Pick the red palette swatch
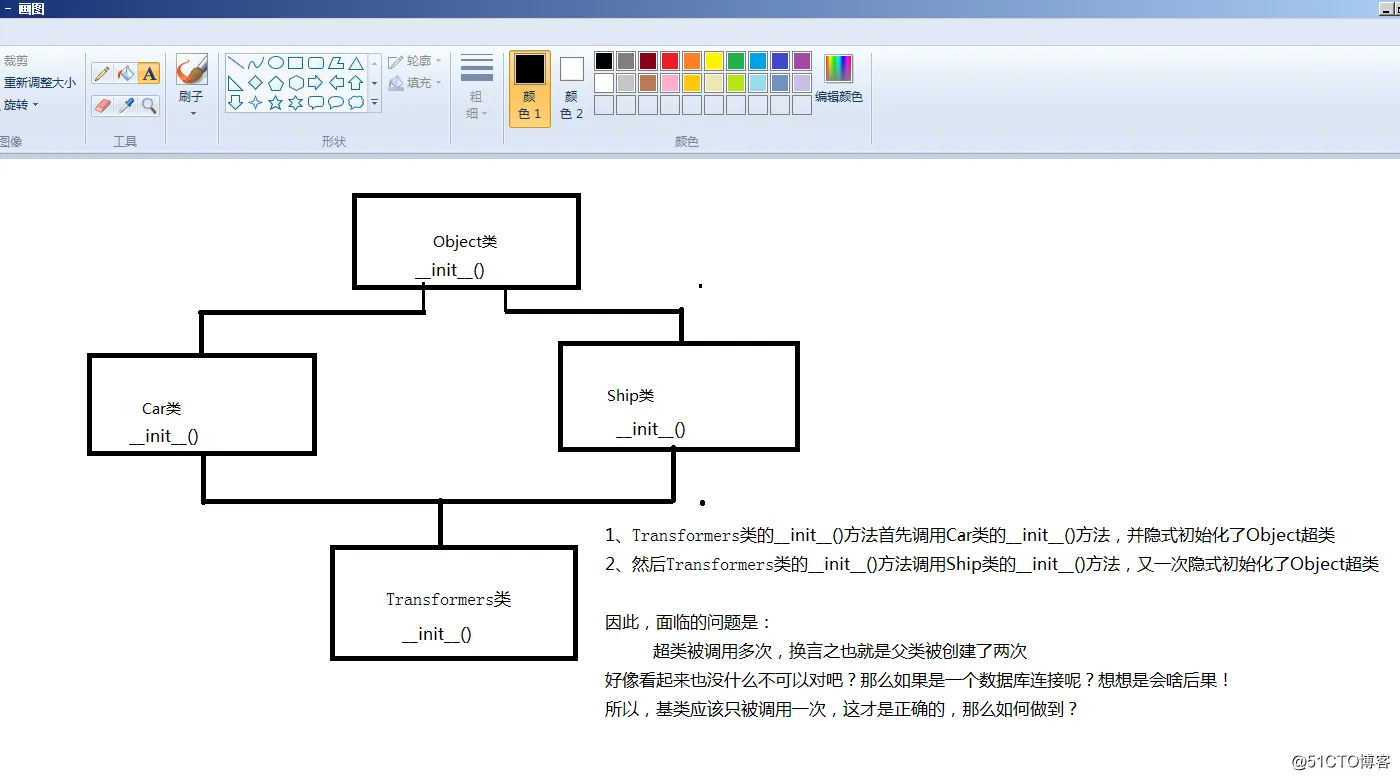Image resolution: width=1400 pixels, height=780 pixels. click(x=670, y=61)
